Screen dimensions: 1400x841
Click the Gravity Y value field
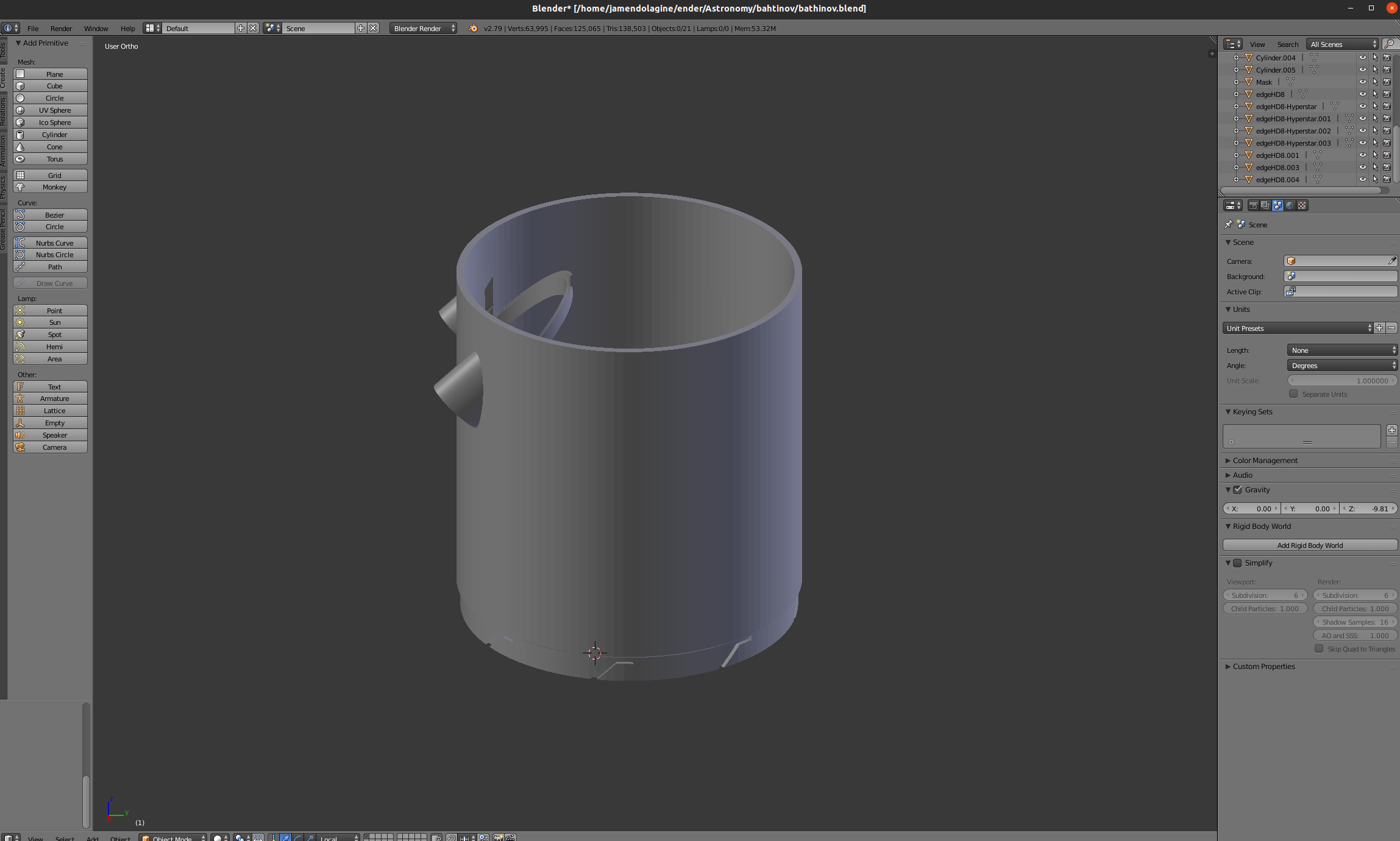click(1310, 508)
